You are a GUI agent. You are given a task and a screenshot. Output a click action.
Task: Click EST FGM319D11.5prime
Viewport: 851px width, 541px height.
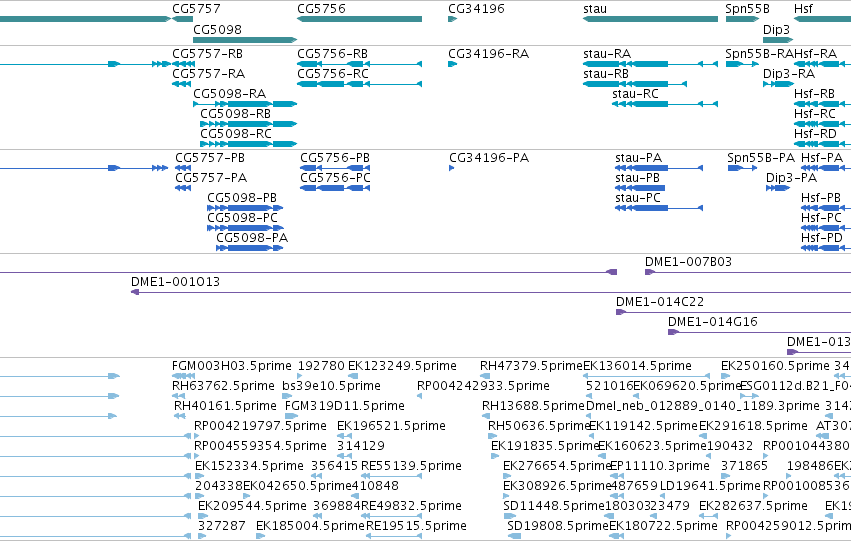click(x=345, y=406)
